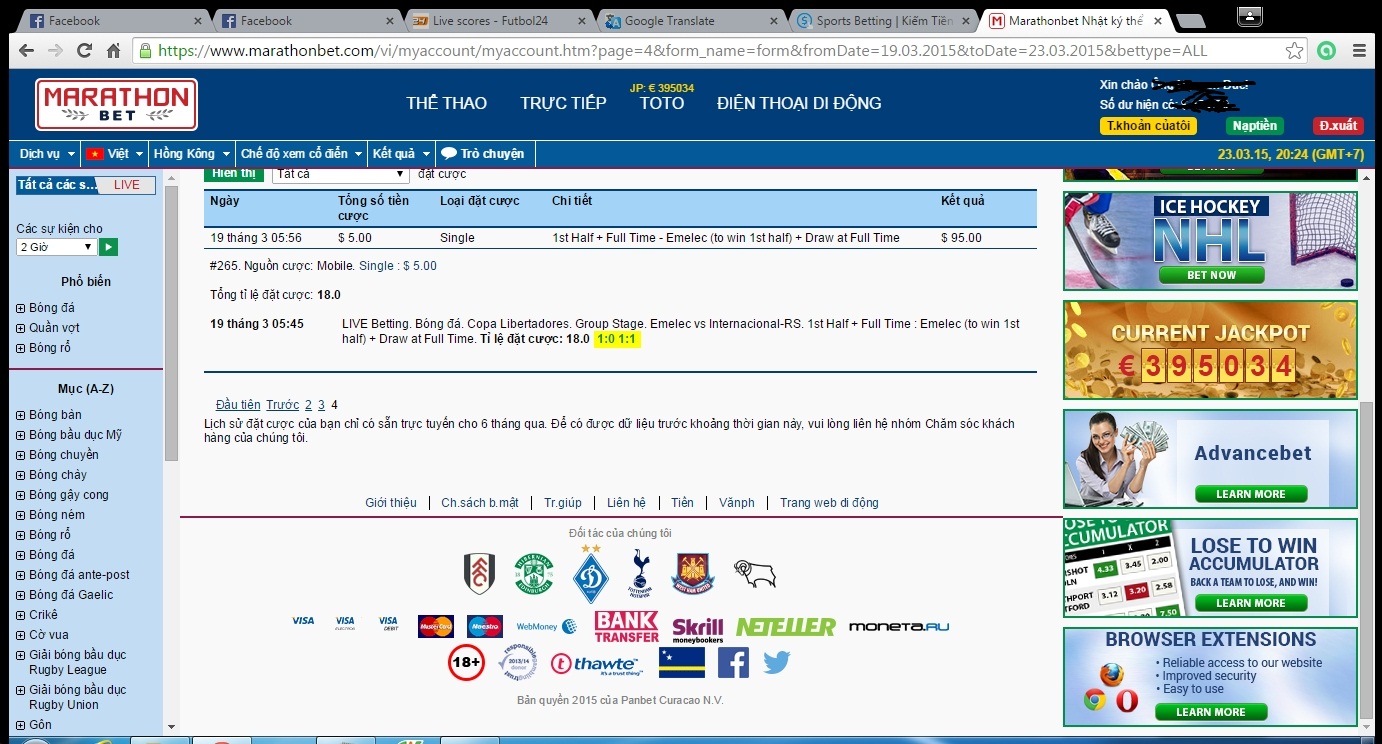Open the current jackpot €395034 banner

(x=1210, y=350)
